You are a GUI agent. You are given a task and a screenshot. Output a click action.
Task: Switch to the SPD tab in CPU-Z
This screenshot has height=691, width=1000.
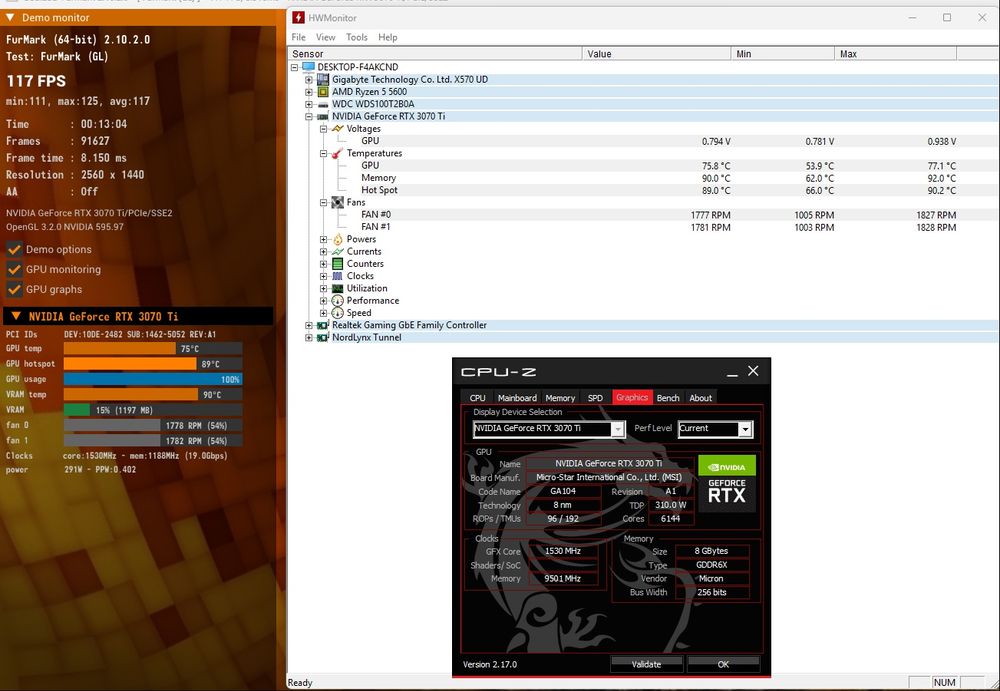(x=595, y=398)
